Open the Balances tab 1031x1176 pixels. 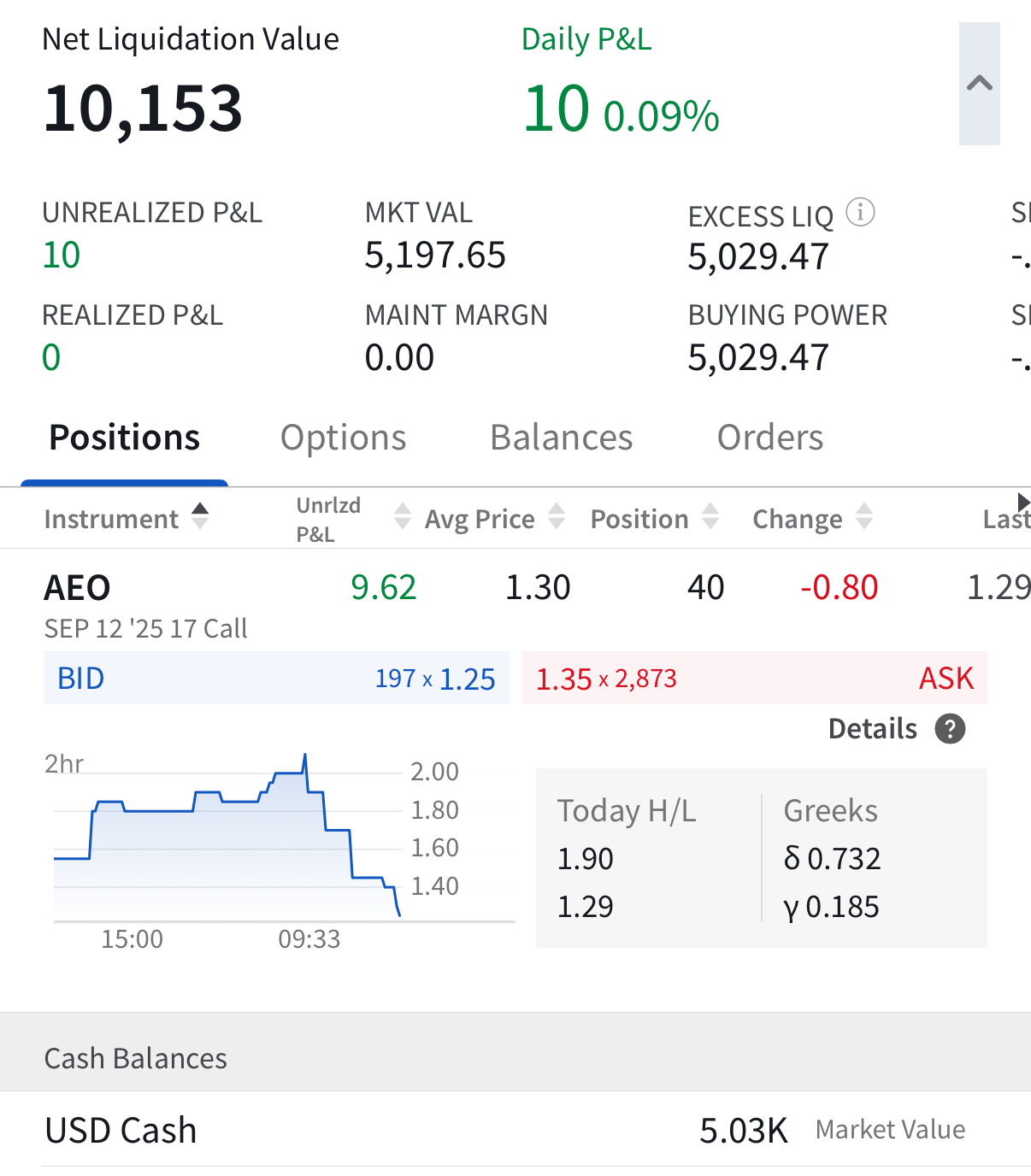tap(561, 438)
